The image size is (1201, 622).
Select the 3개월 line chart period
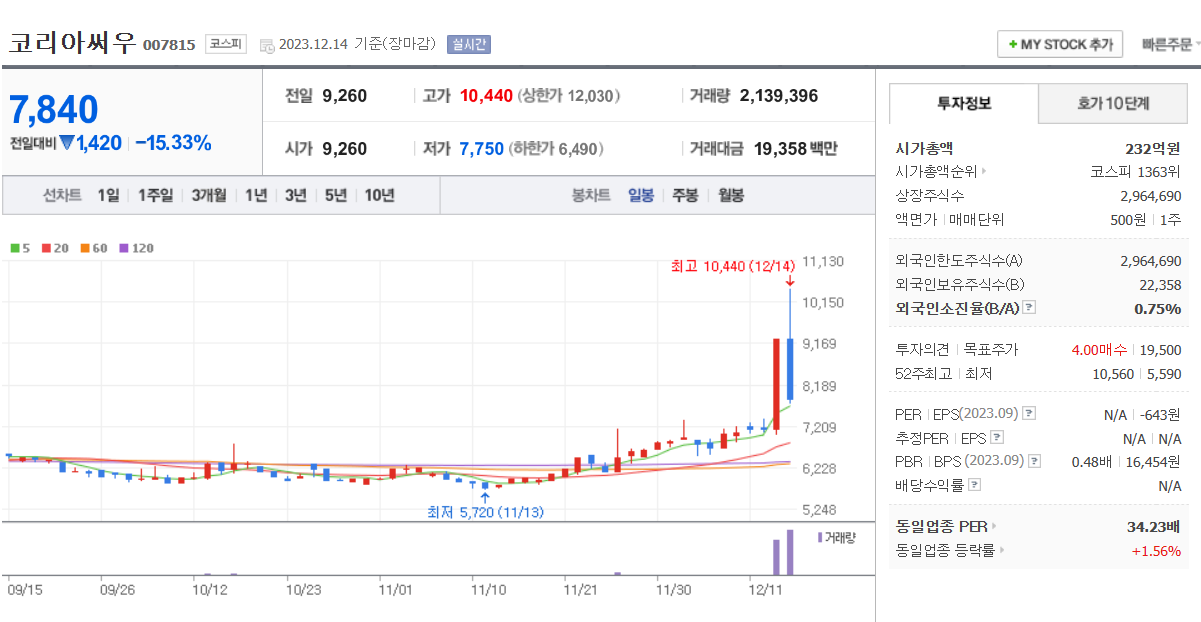point(209,195)
